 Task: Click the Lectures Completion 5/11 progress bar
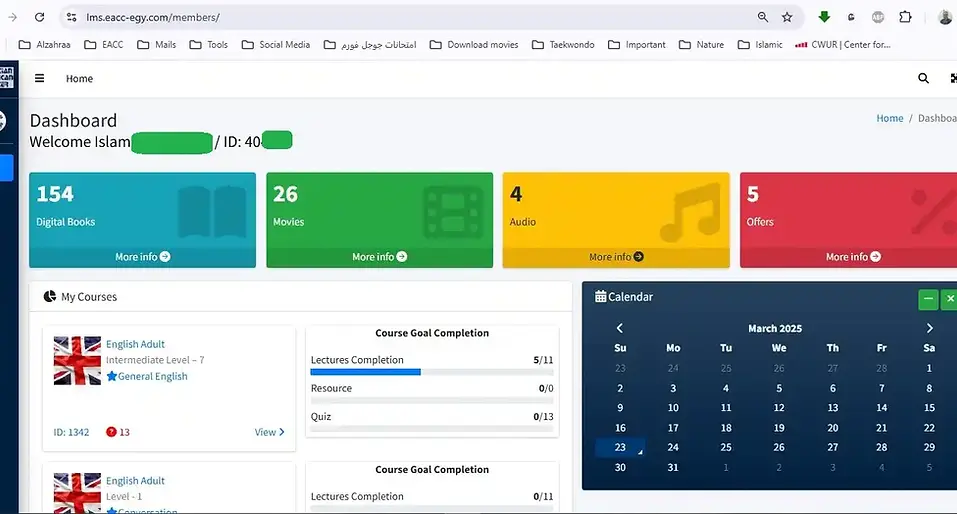(x=432, y=372)
